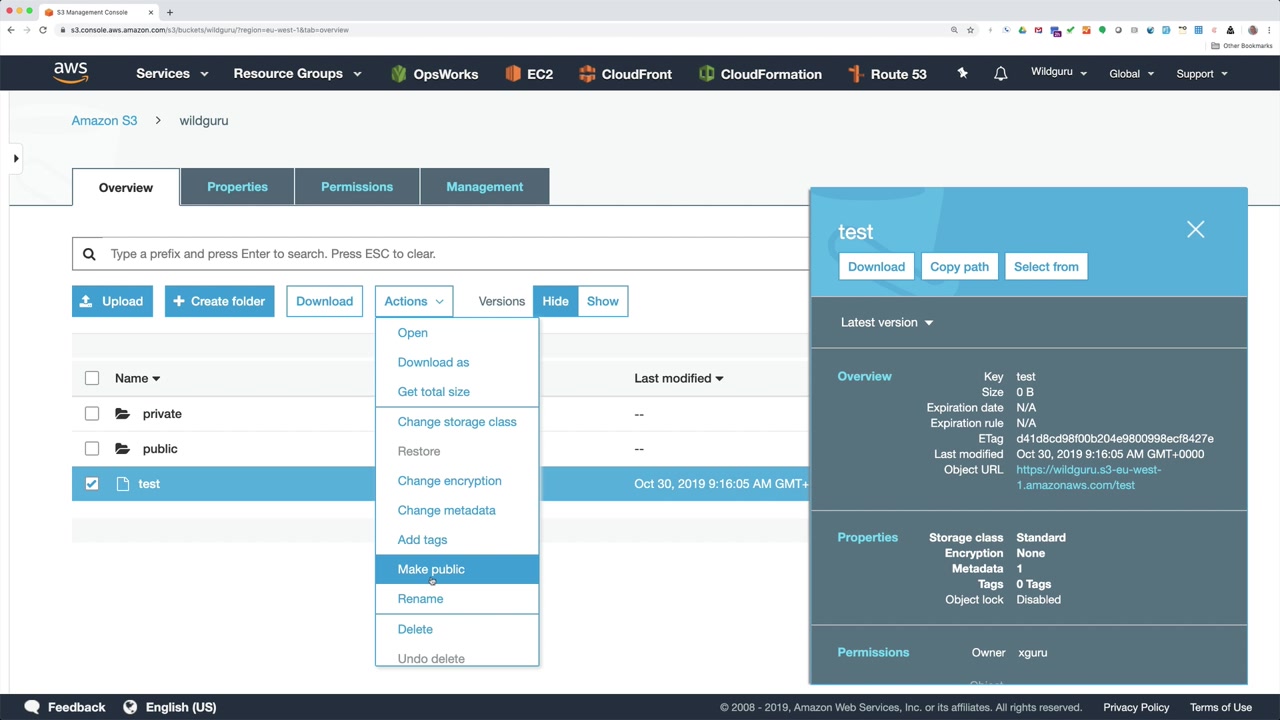1280x720 pixels.
Task: Toggle the select-all checkbox in header
Action: (92, 378)
